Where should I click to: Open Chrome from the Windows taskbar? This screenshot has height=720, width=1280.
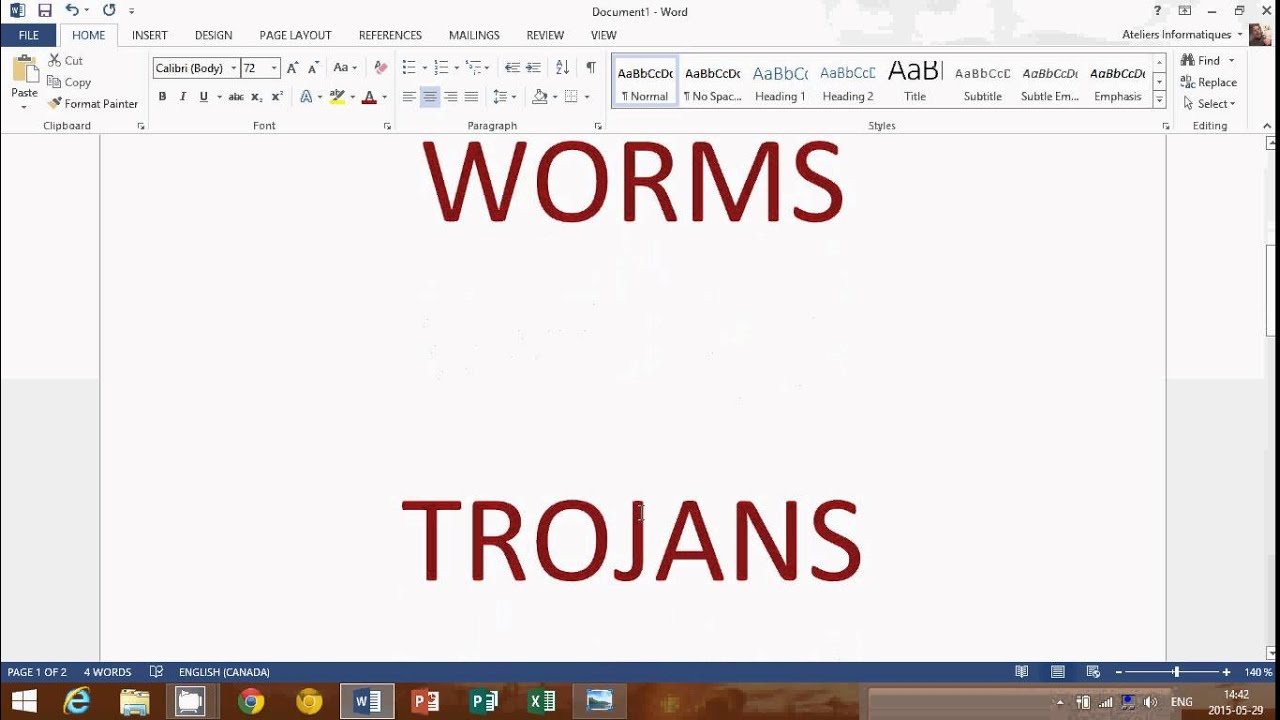(251, 701)
